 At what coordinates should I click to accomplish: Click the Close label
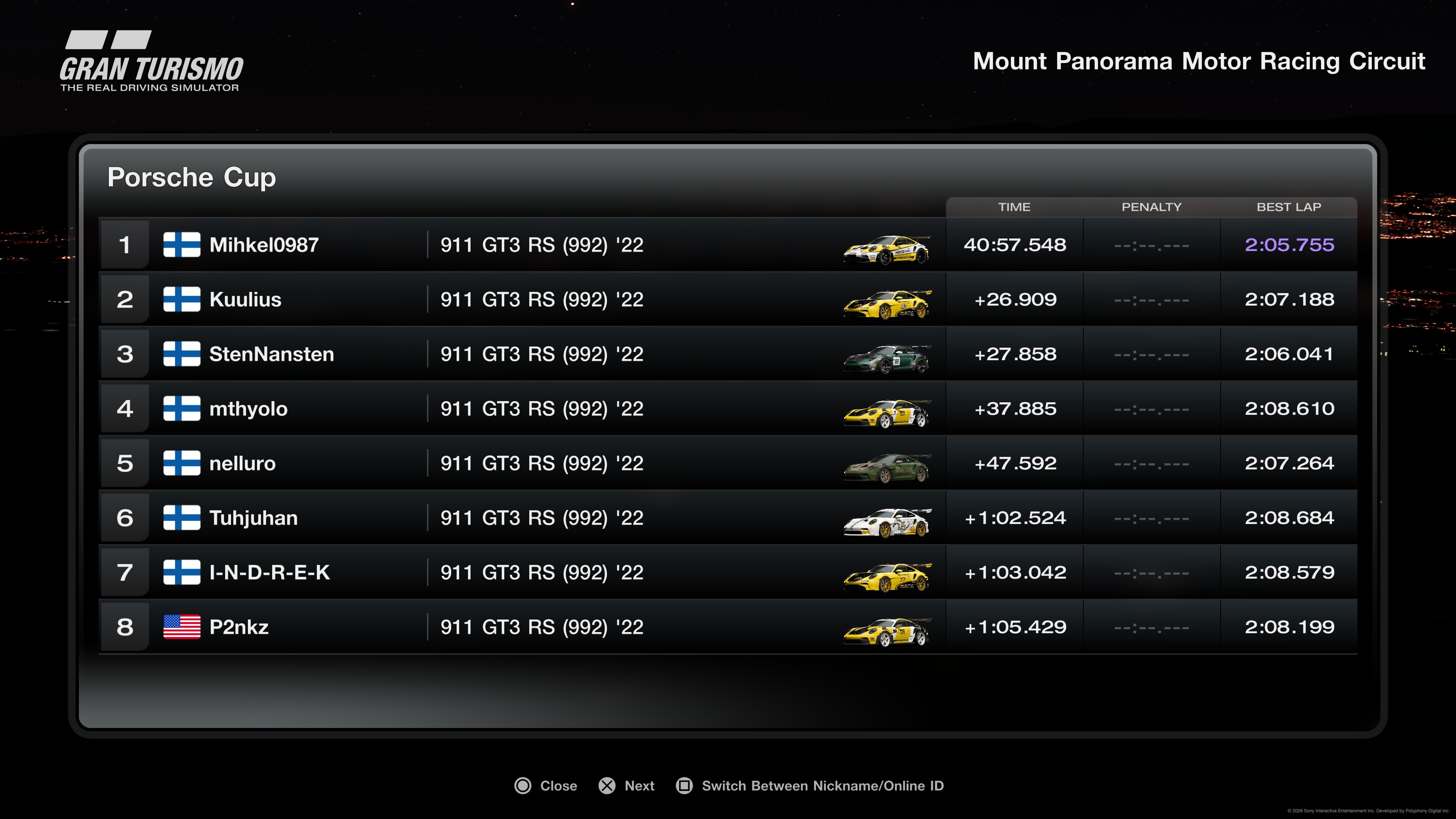(x=558, y=786)
